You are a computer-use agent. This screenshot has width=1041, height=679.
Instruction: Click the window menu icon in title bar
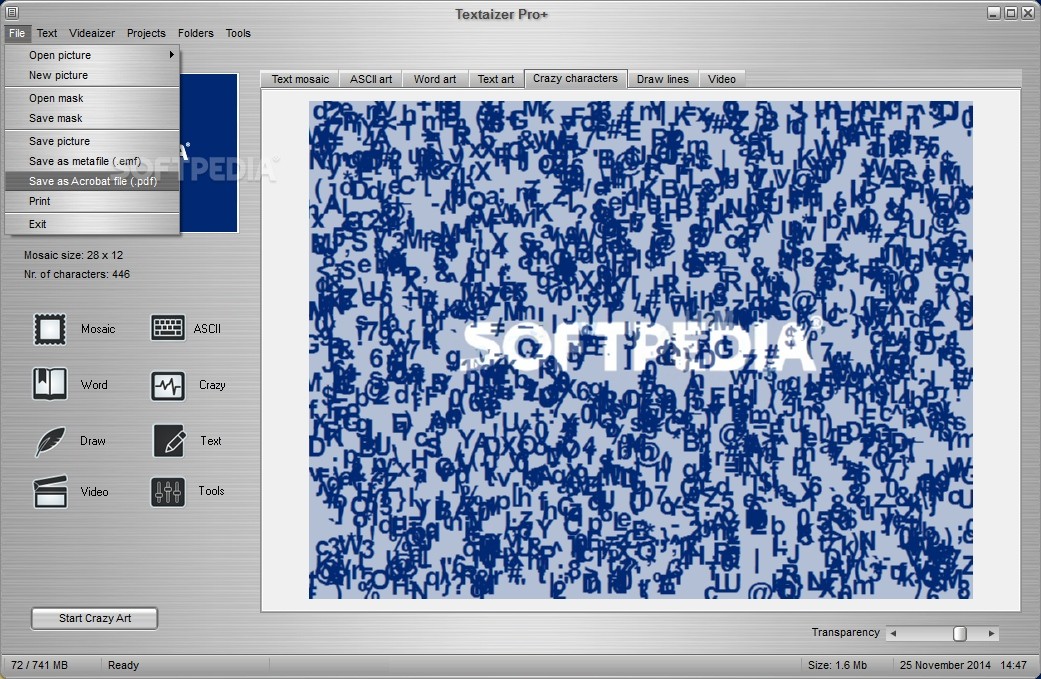click(x=11, y=12)
